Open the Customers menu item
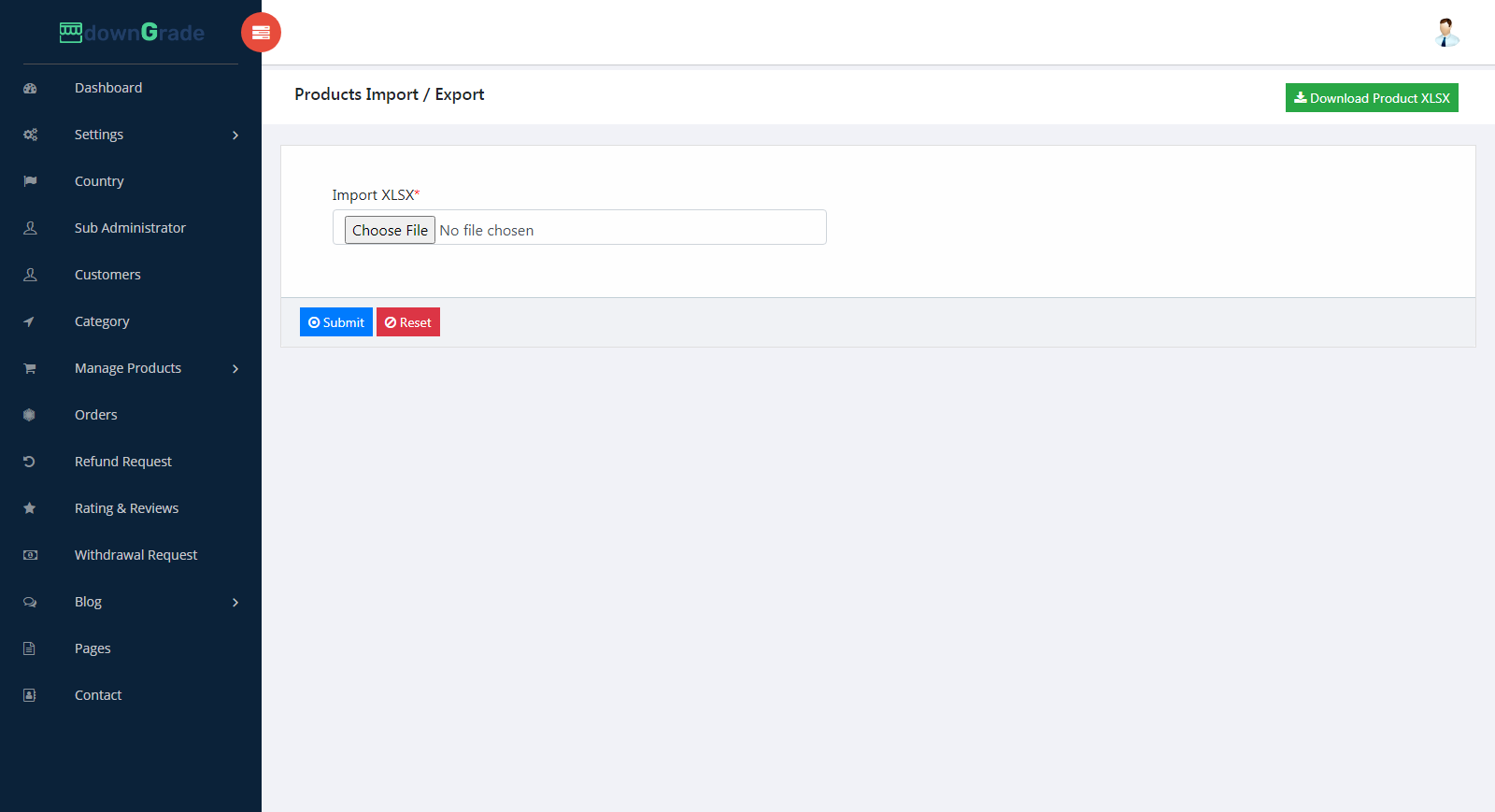 [x=107, y=275]
